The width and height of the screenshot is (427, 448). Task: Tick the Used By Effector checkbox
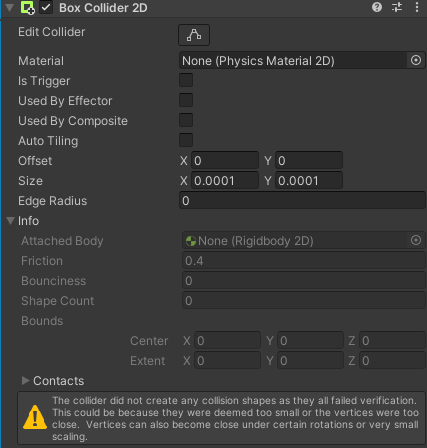click(x=186, y=100)
